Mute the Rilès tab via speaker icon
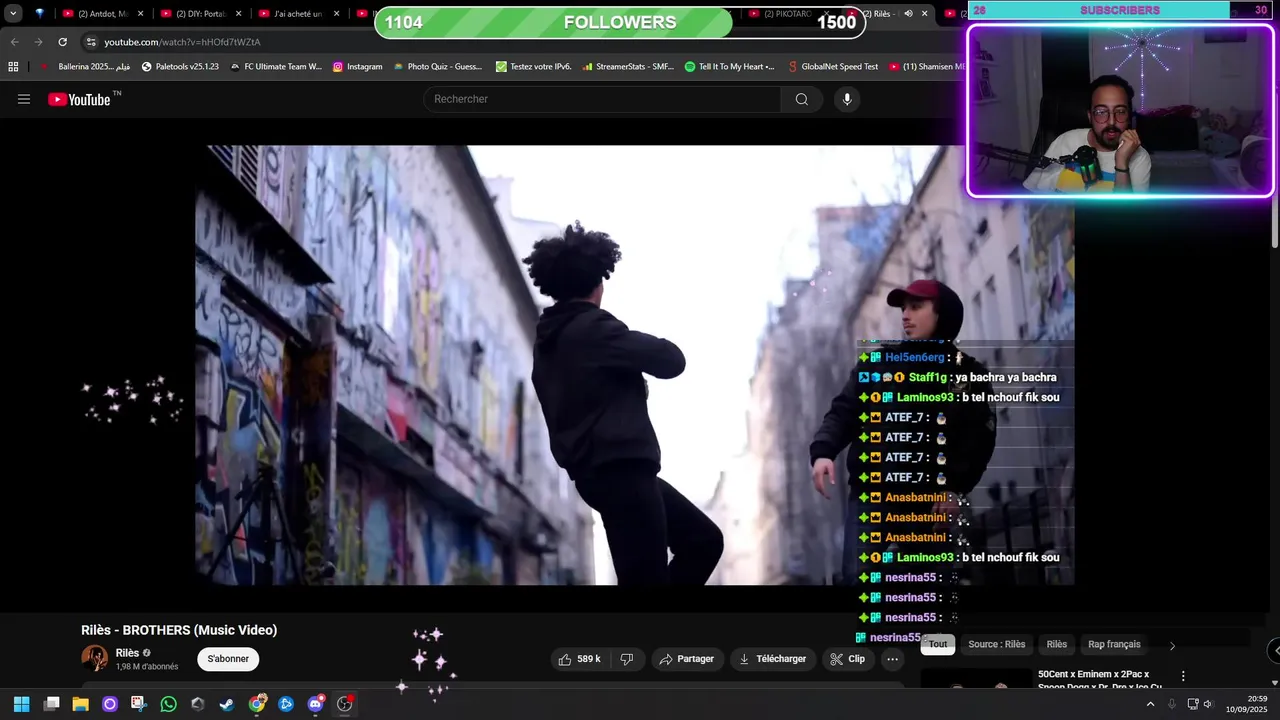This screenshot has width=1280, height=720. coord(908,14)
